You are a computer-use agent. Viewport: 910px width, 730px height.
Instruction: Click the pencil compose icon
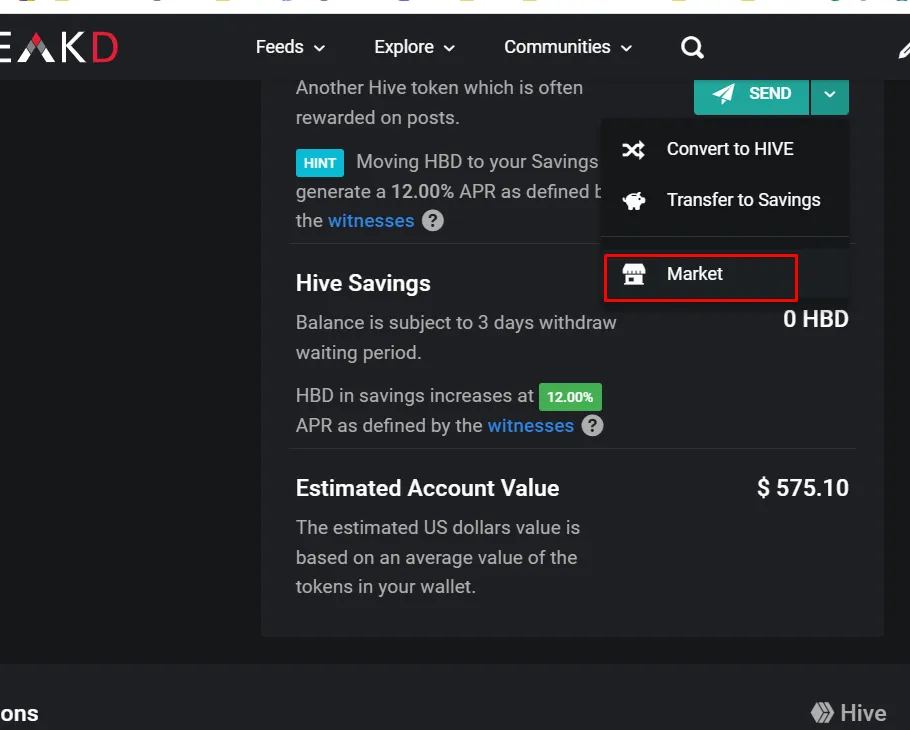point(904,49)
